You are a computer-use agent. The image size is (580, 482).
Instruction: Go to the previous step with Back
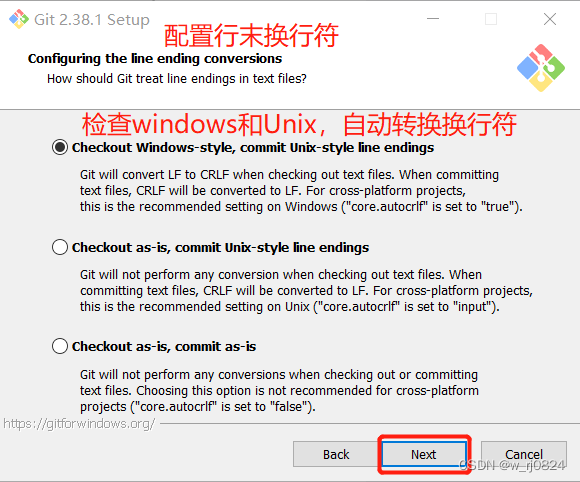[336, 454]
